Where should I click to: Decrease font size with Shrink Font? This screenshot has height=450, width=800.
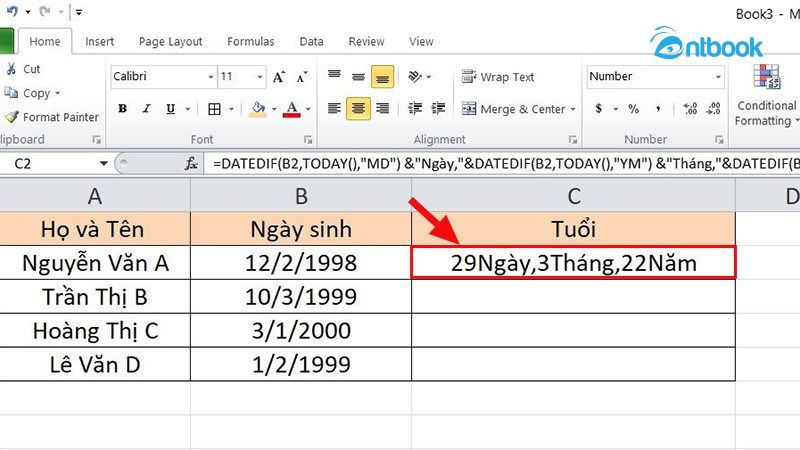coord(302,77)
